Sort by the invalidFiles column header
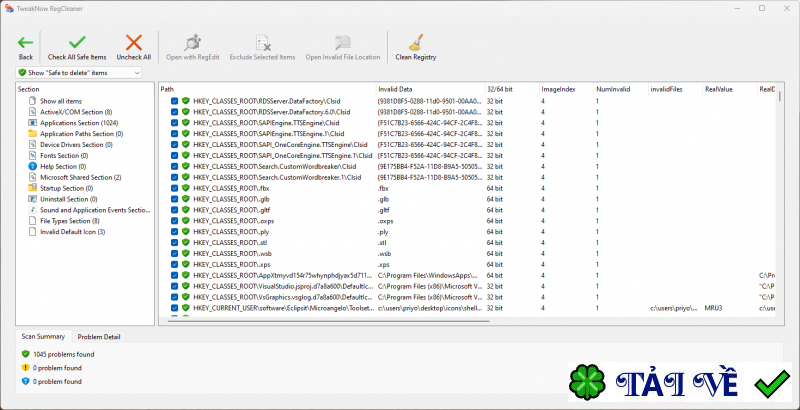Screen dimensions: 800x410 676,89
